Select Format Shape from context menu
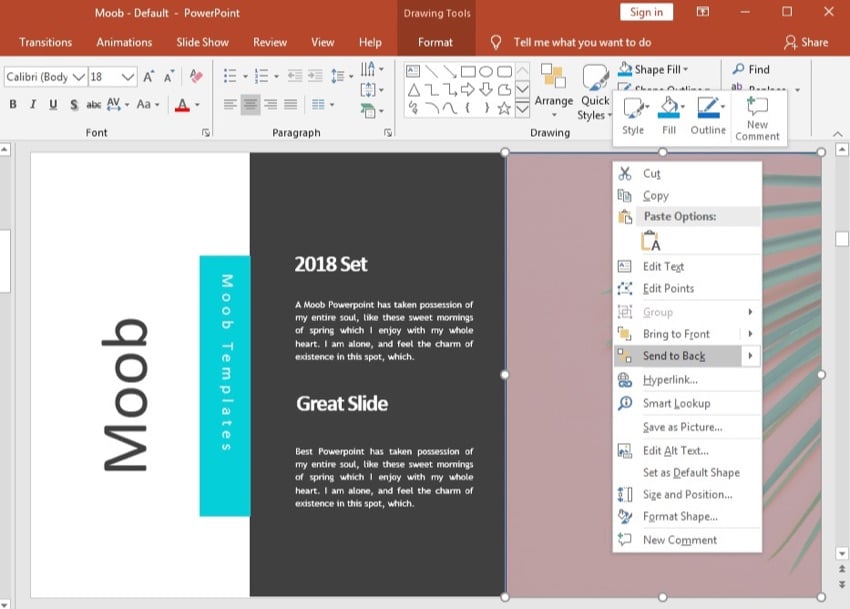This screenshot has width=850, height=609. point(680,516)
